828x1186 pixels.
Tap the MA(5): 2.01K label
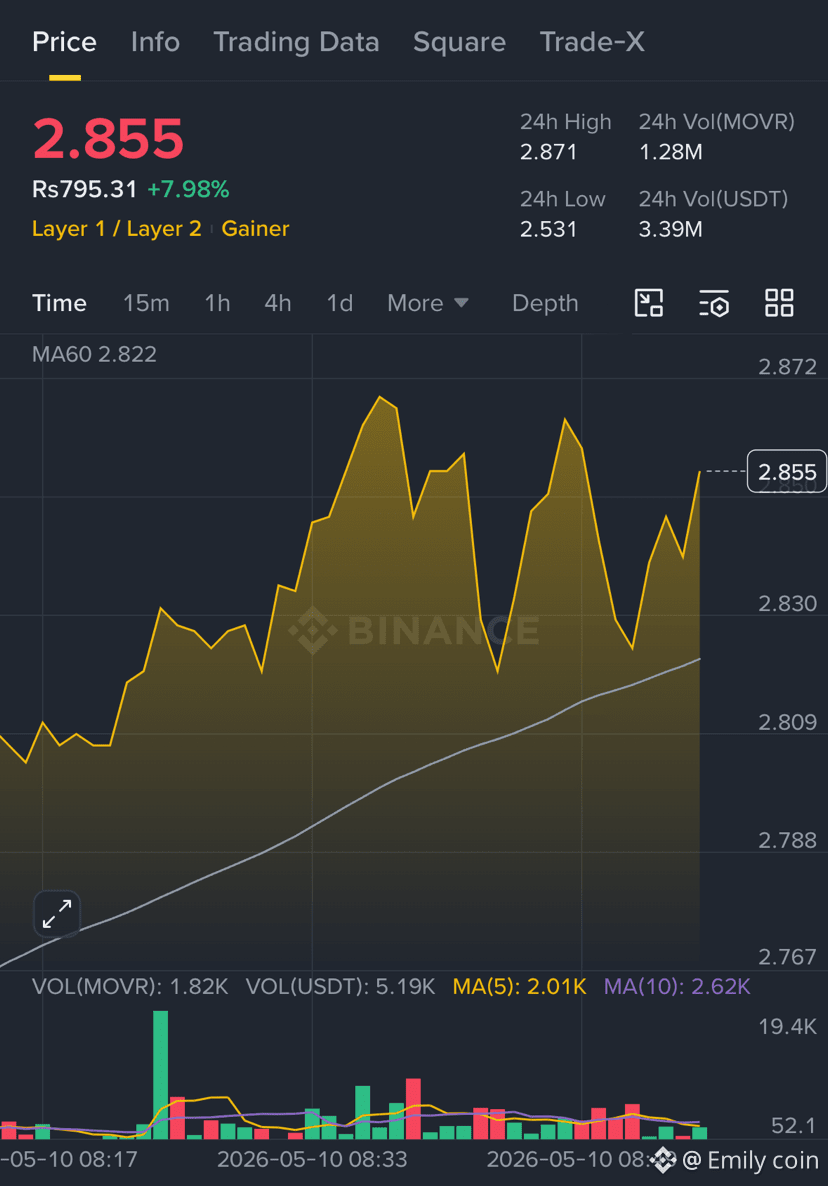pos(519,986)
